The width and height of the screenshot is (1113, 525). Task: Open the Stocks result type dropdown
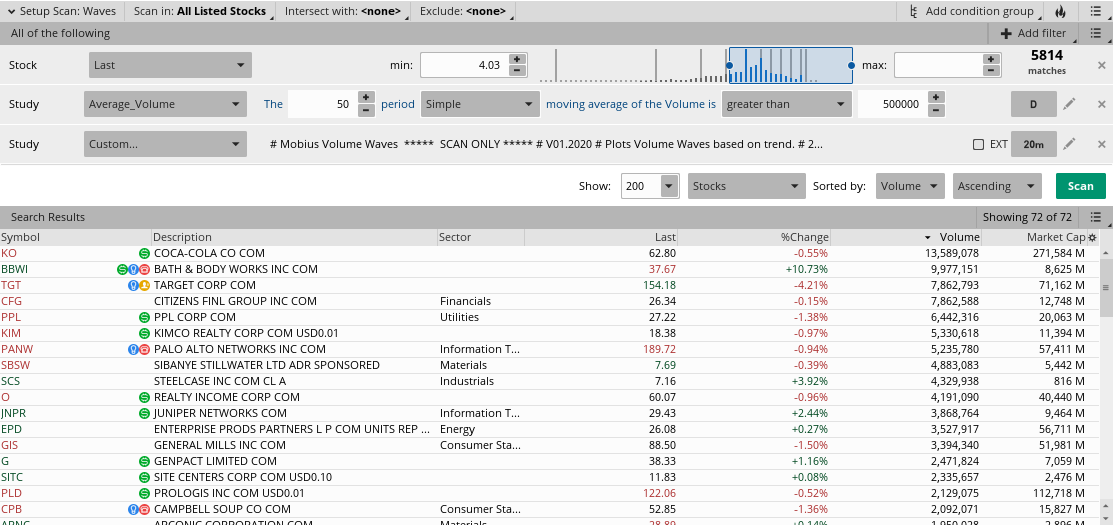(746, 186)
